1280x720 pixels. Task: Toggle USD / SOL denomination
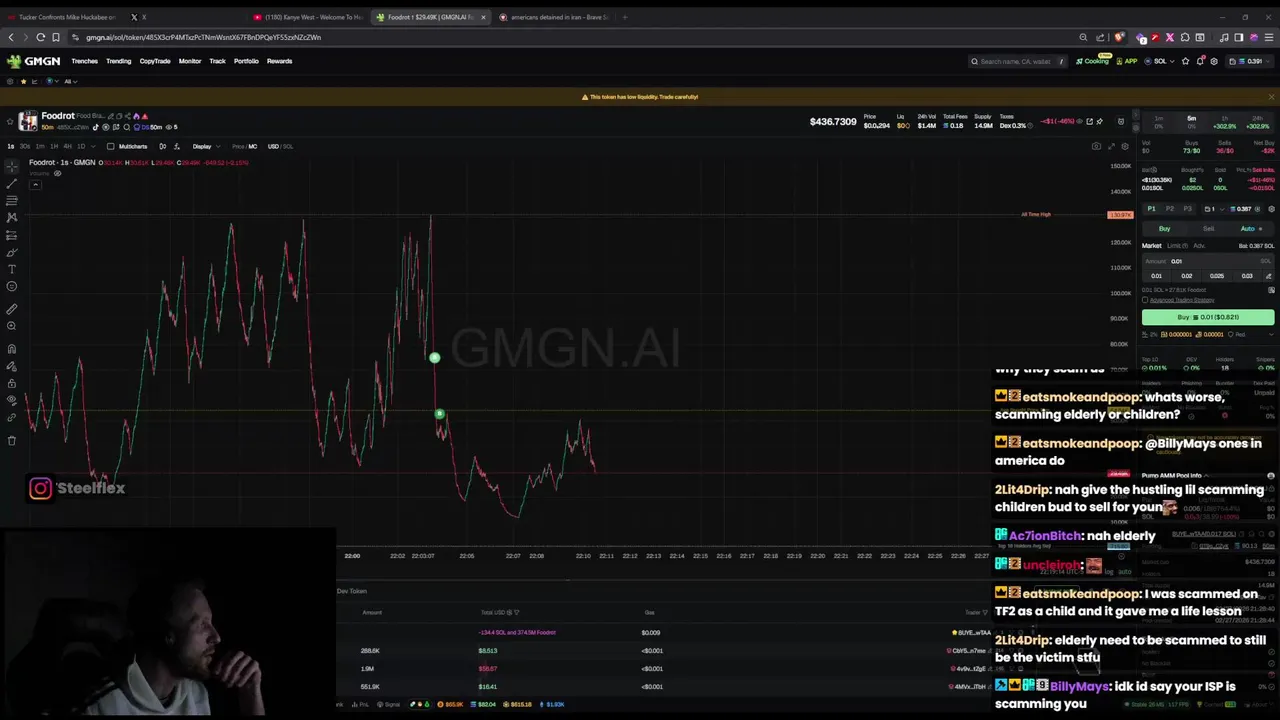(x=280, y=146)
